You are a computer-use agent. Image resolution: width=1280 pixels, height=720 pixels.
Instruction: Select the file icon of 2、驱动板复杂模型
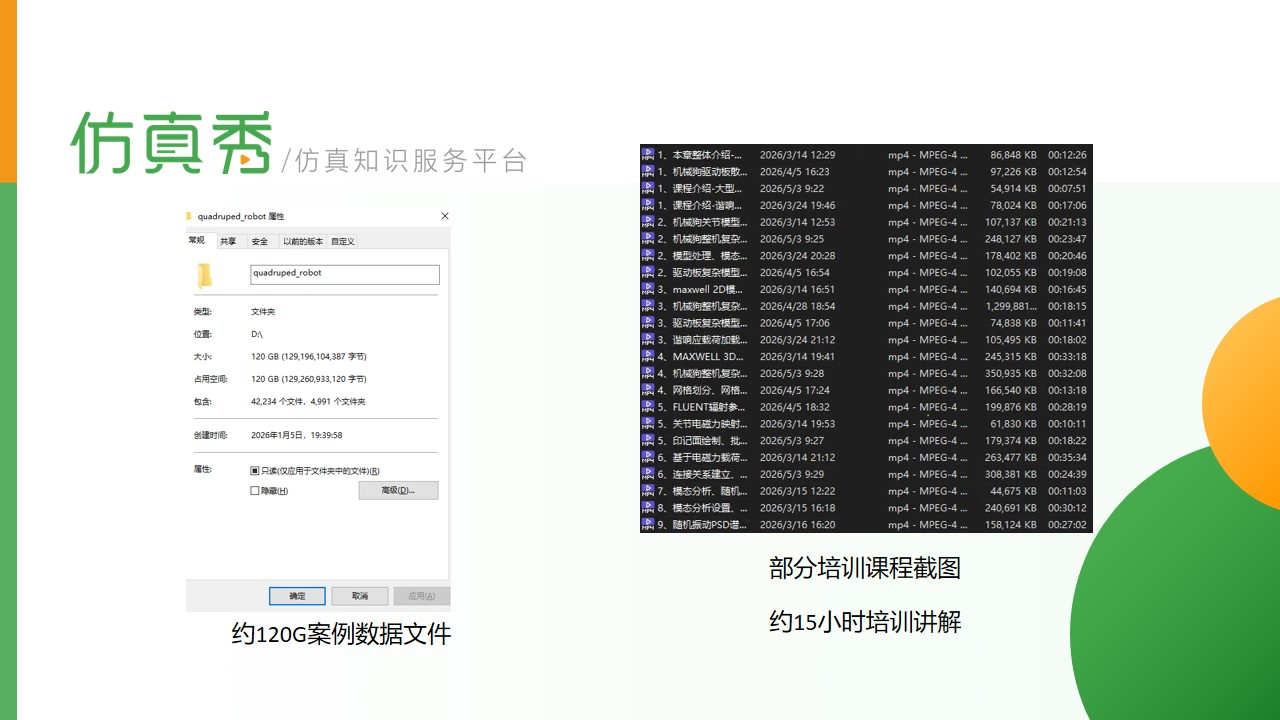click(x=648, y=272)
